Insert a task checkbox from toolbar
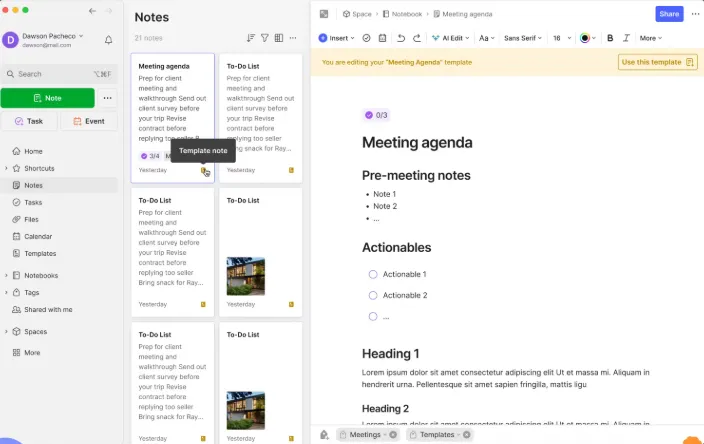The height and width of the screenshot is (444, 704). (x=366, y=38)
